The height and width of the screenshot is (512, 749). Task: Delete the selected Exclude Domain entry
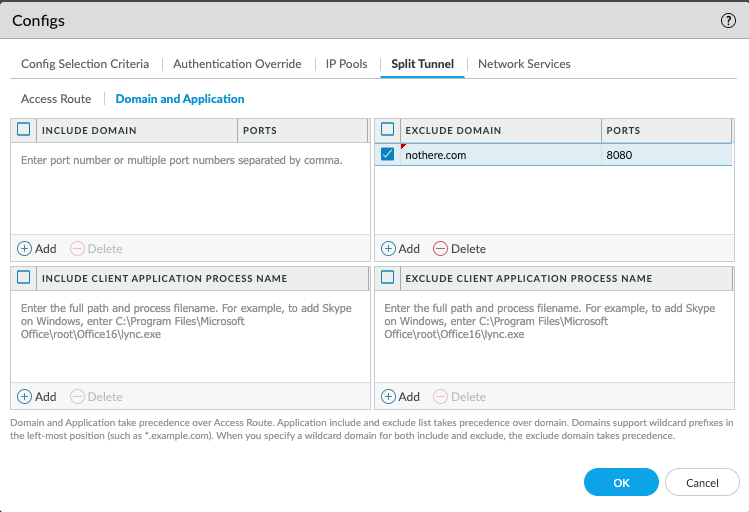click(460, 249)
